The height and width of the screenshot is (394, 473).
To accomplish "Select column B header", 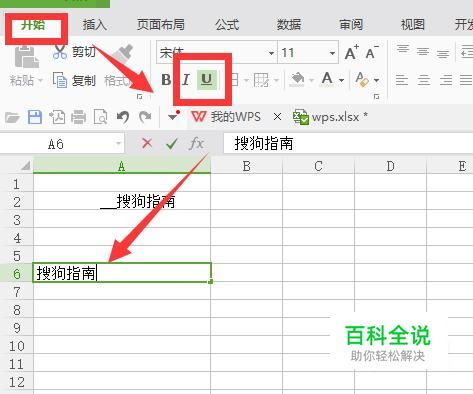I will coord(247,166).
